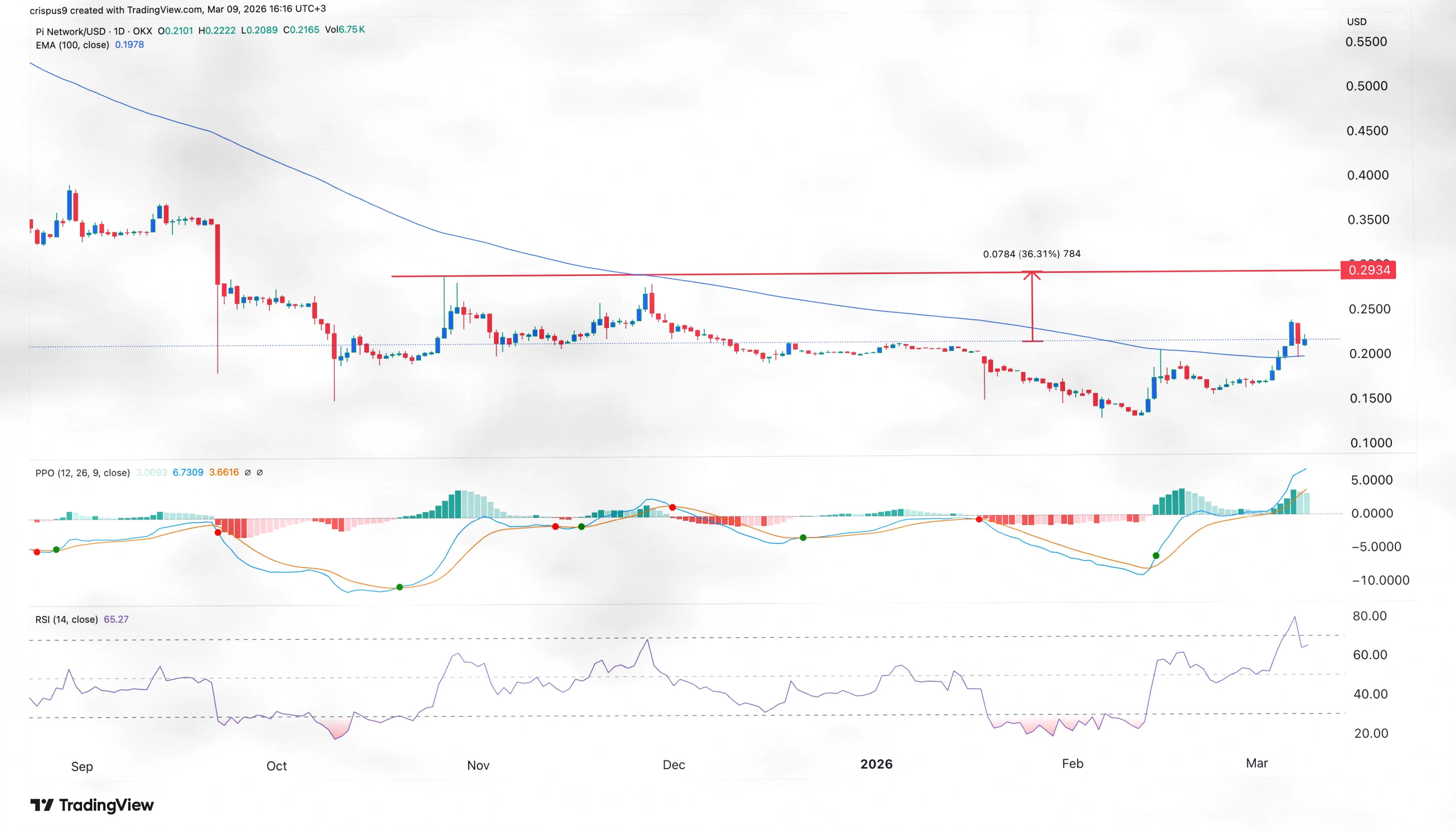Click the green PPO crossover dot in late October
Screen dimensions: 1456x832
tap(399, 588)
